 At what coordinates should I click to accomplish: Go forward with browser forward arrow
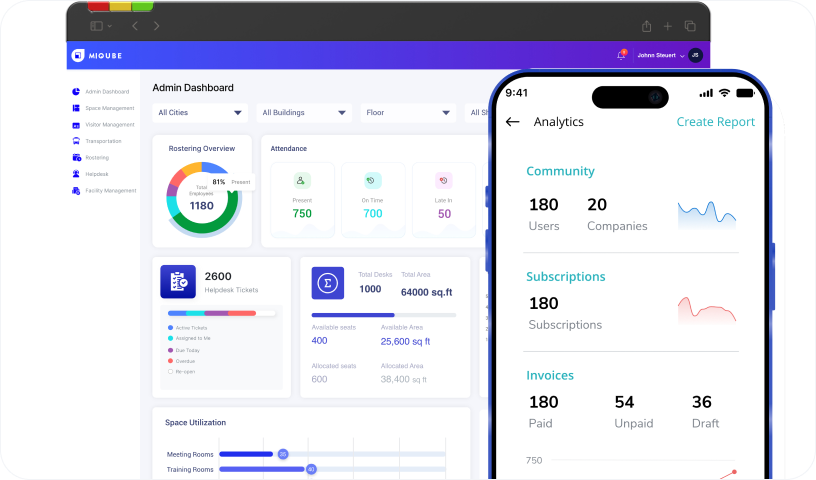(156, 26)
